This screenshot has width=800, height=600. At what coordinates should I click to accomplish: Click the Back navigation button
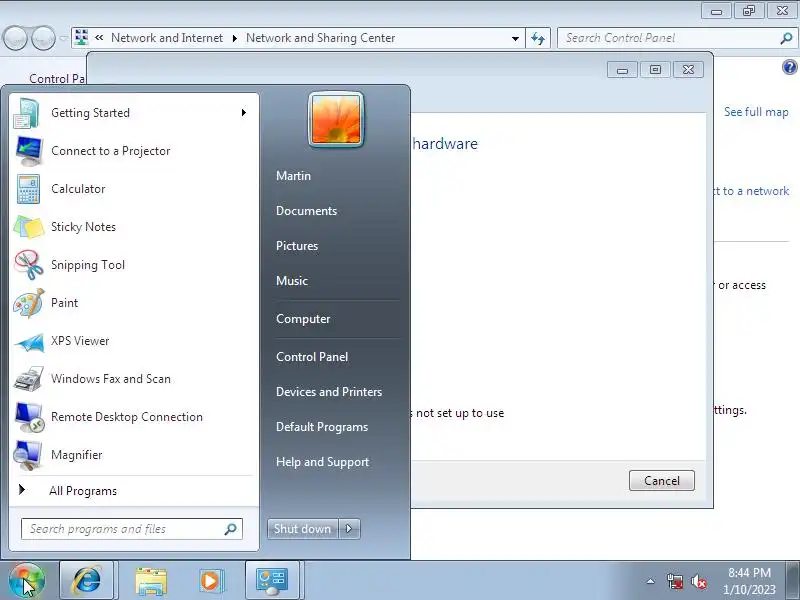(15, 38)
